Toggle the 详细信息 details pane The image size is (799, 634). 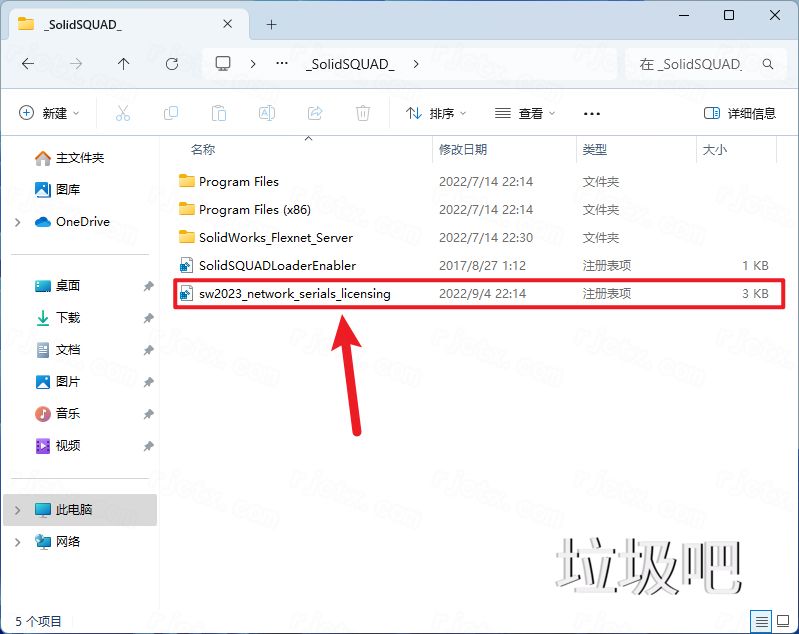[739, 113]
